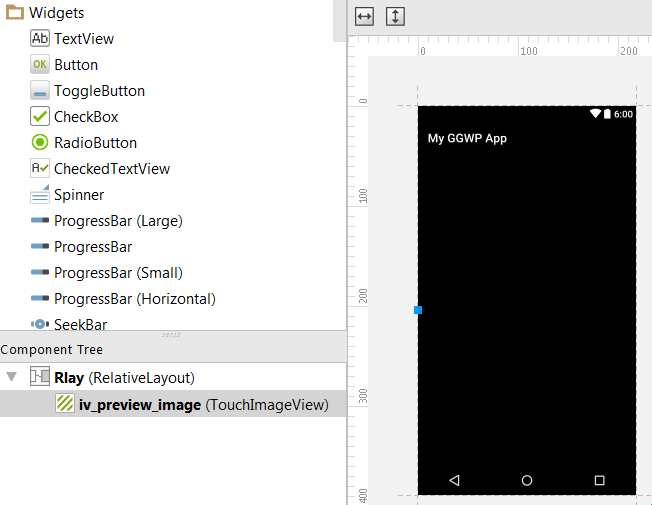The height and width of the screenshot is (505, 652).
Task: Choose SeekBar text in the palette
Action: pyautogui.click(x=81, y=325)
